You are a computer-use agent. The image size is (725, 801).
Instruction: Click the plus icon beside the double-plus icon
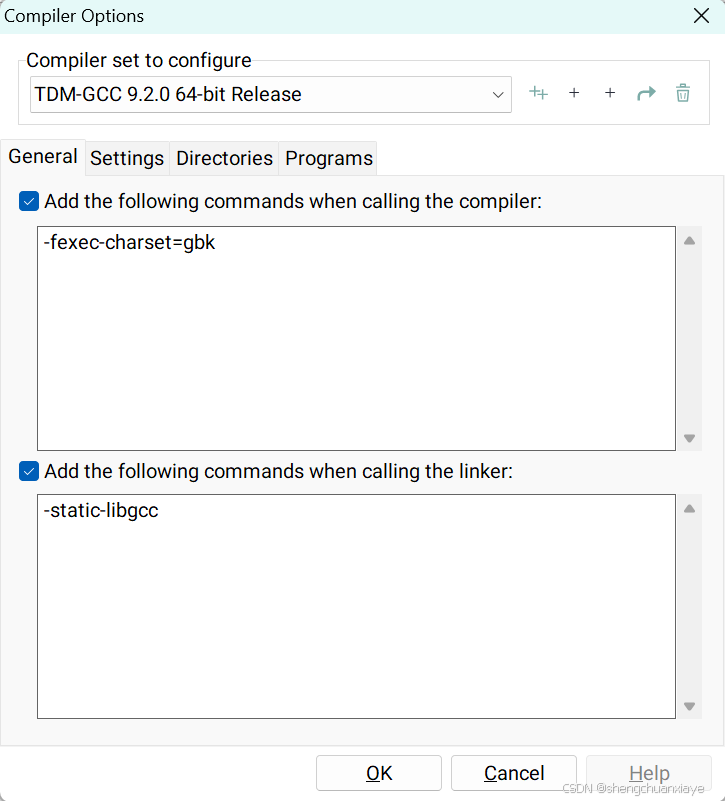coord(574,93)
